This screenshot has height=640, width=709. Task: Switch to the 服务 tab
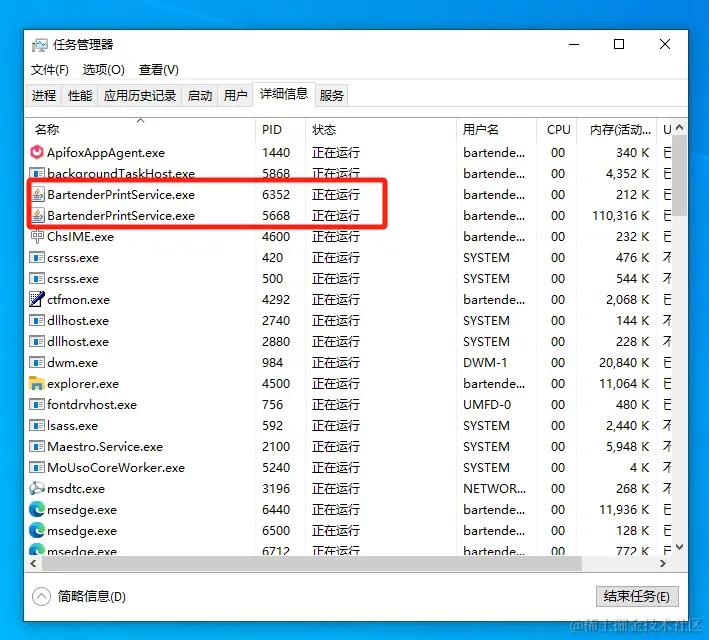[x=331, y=95]
